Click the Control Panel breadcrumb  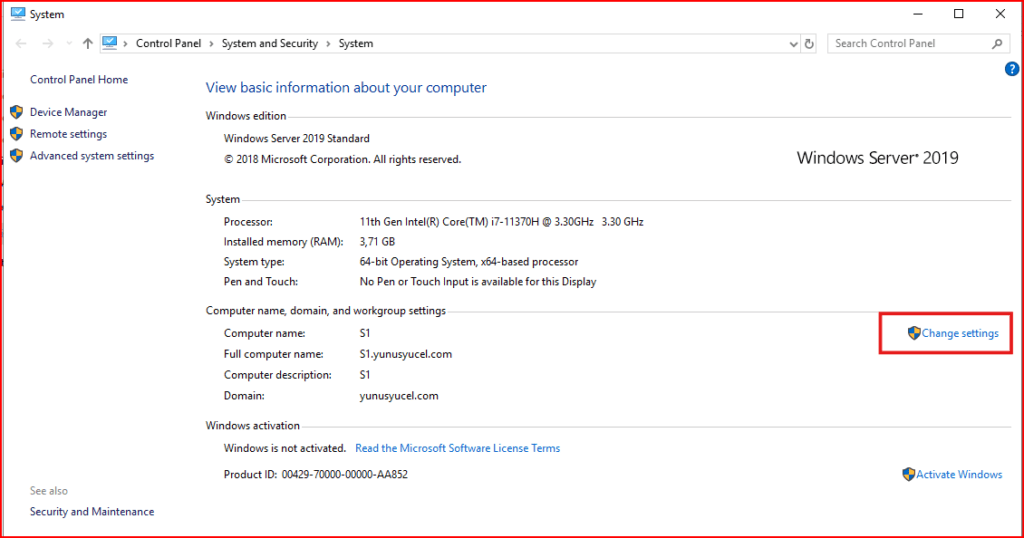coord(168,44)
